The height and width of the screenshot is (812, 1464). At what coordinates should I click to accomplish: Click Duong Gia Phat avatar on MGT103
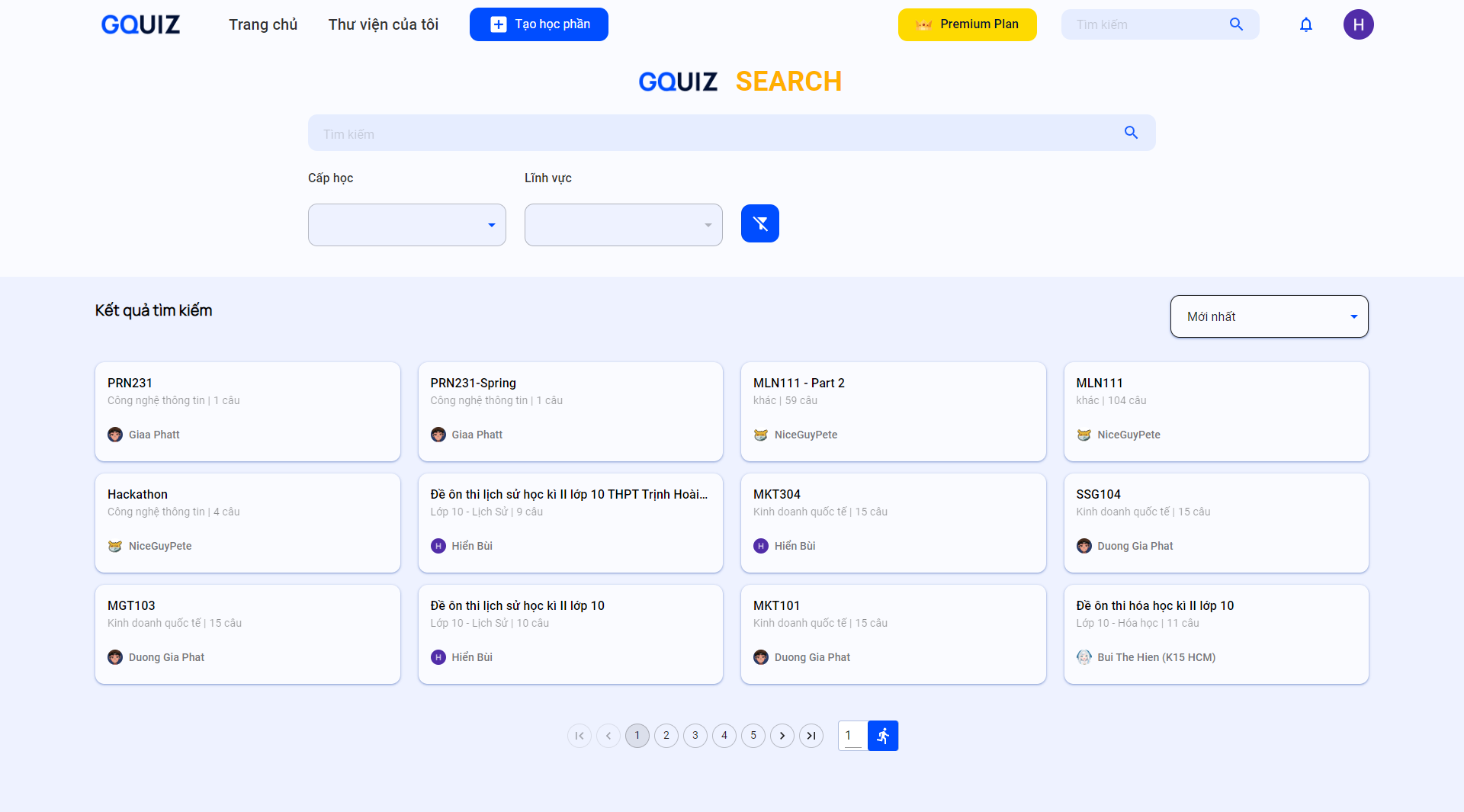point(115,657)
